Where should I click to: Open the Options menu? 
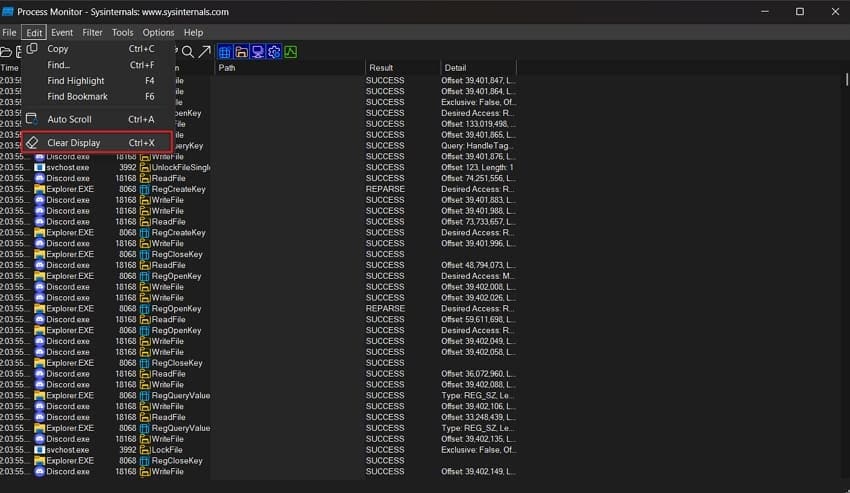pos(158,33)
